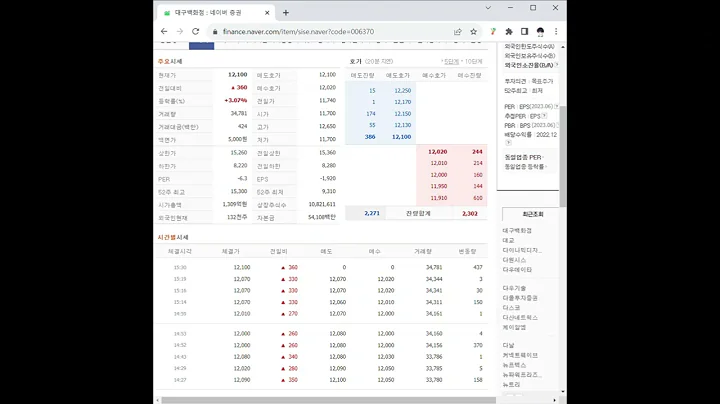
Task: Select the highlighted blue 시세 tab
Action: pyautogui.click(x=202, y=45)
